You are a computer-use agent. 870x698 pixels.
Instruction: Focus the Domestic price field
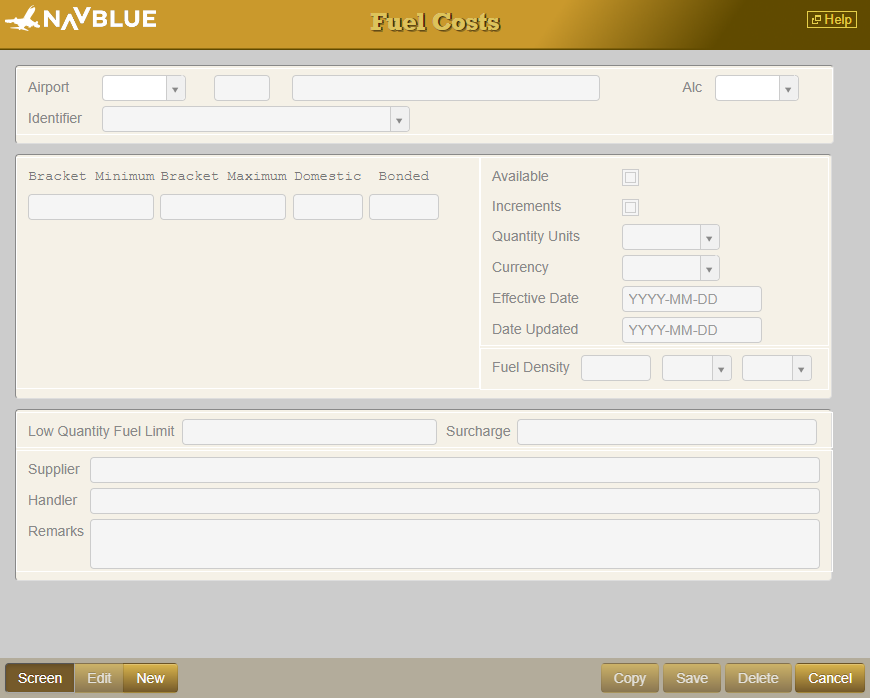coord(328,207)
